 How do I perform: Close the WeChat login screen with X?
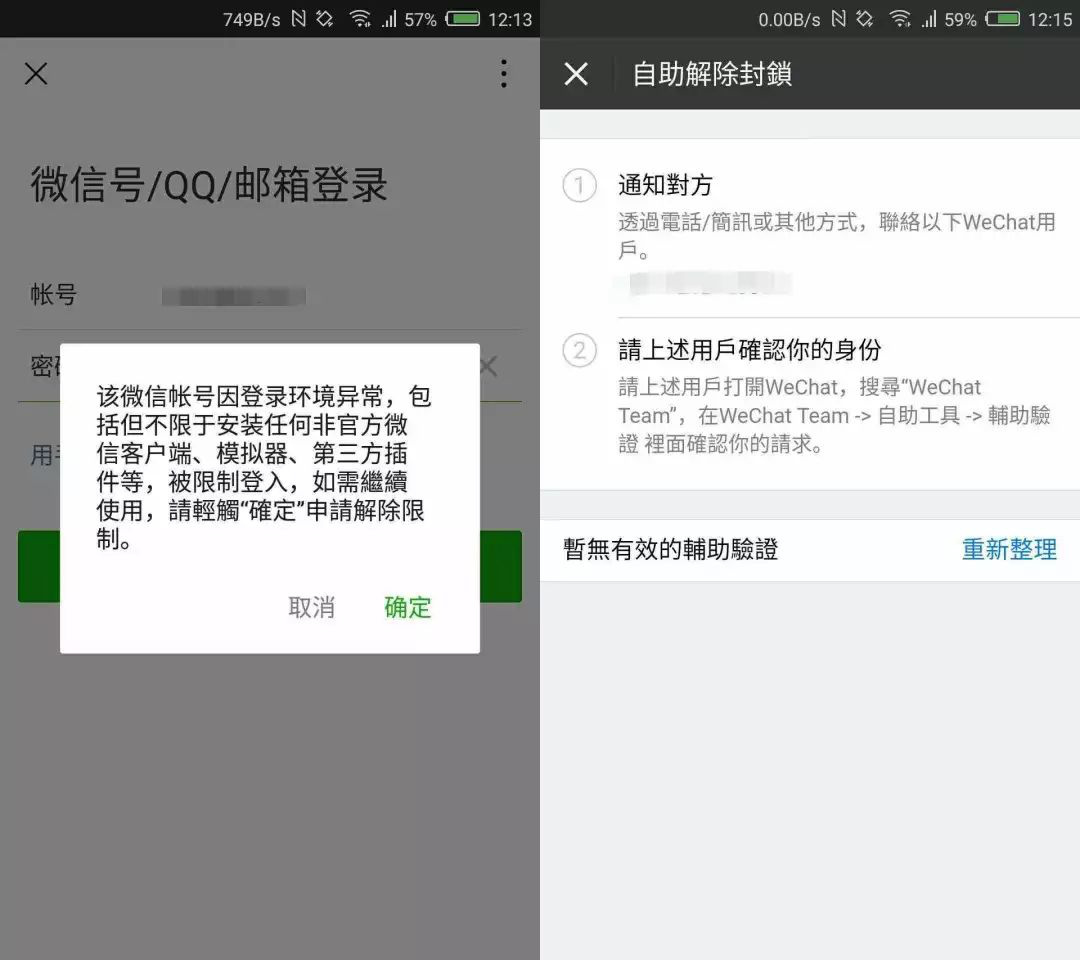point(36,74)
